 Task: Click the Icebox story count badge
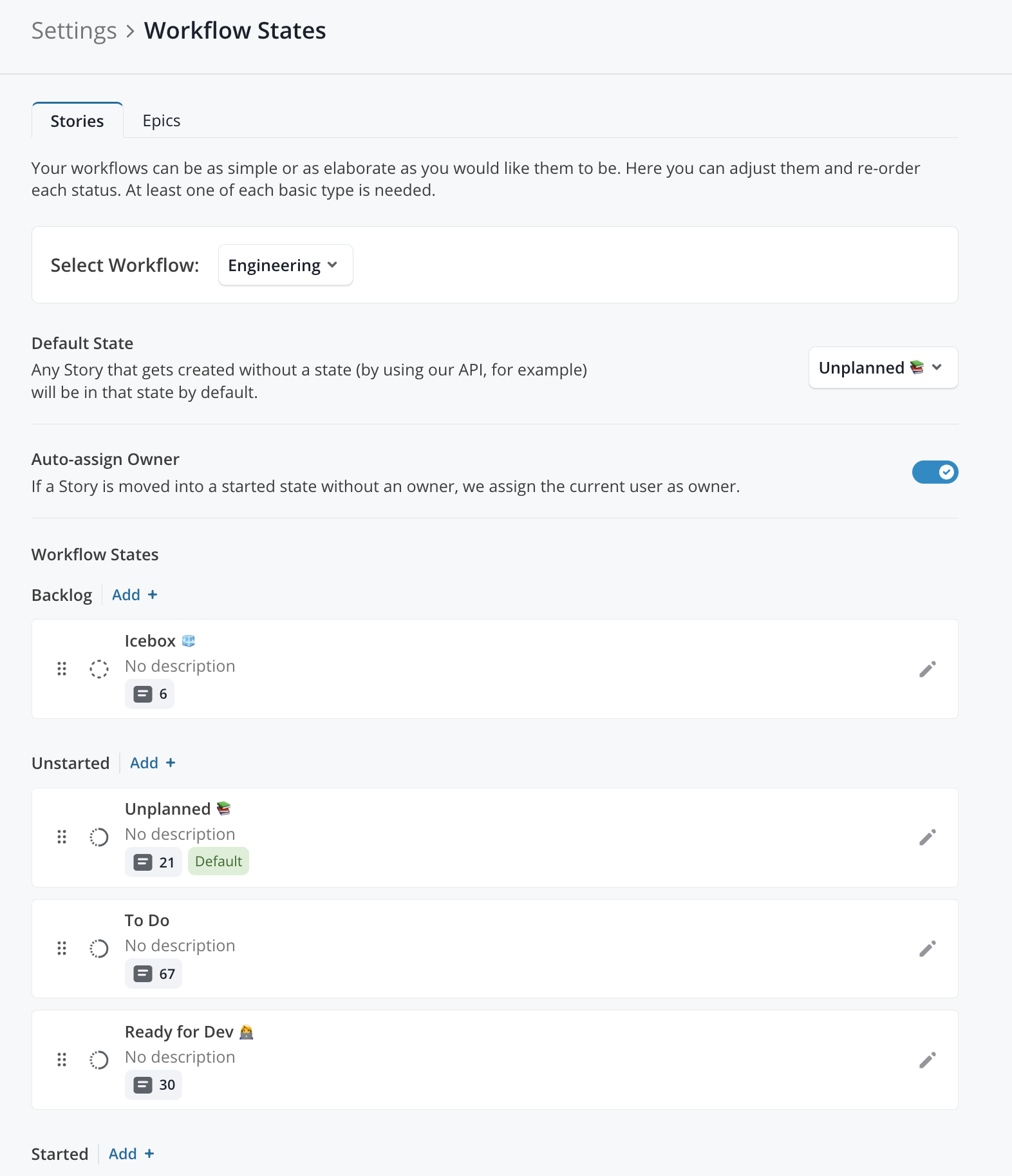[149, 694]
